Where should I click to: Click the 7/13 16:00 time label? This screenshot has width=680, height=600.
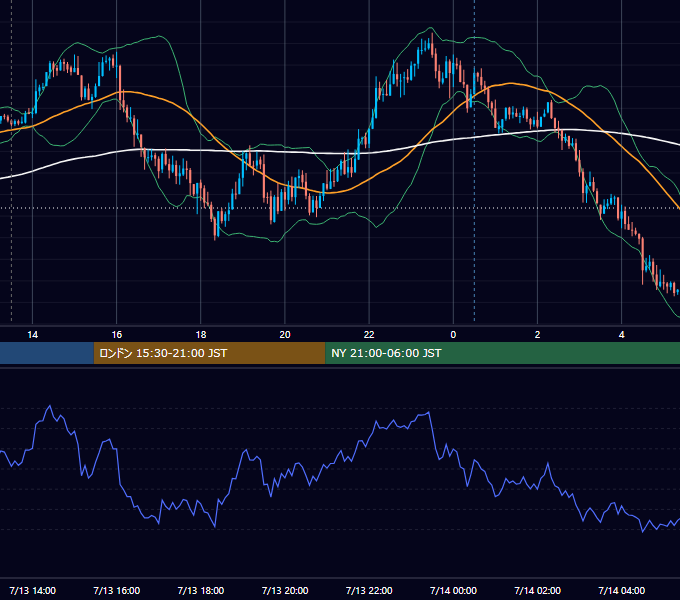117,590
